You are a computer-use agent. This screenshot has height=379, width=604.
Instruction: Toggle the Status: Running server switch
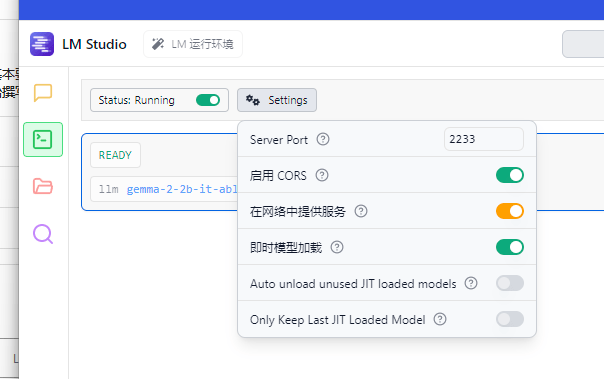point(208,100)
